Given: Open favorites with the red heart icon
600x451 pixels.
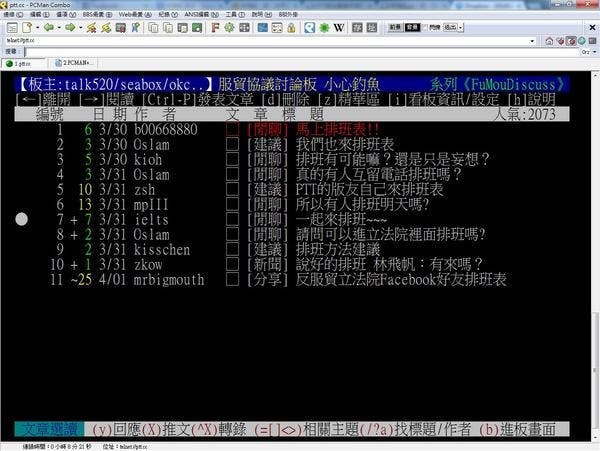Looking at the screenshot, I should [560, 41].
